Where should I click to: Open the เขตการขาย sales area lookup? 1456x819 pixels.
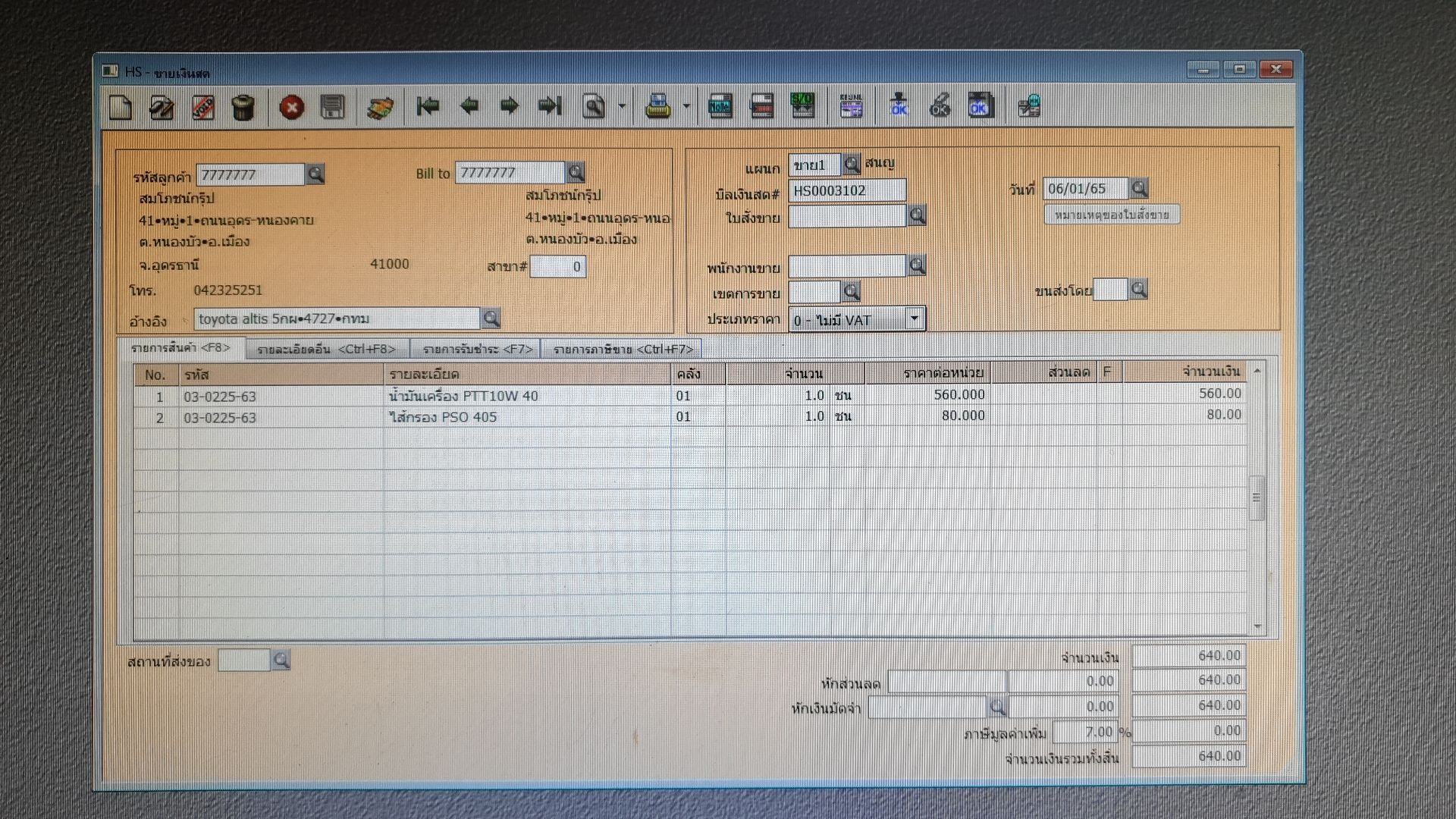(x=852, y=292)
